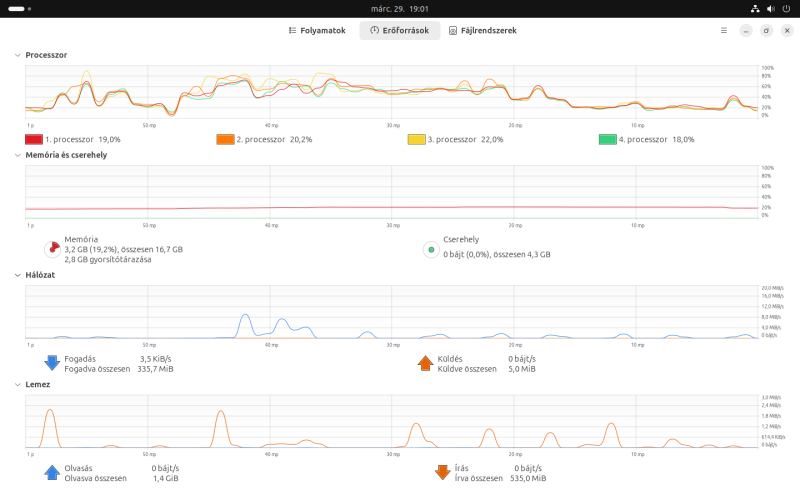Screen dimensions: 800x500
Task: Click the Hálózat traffic graph
Action: point(391,312)
